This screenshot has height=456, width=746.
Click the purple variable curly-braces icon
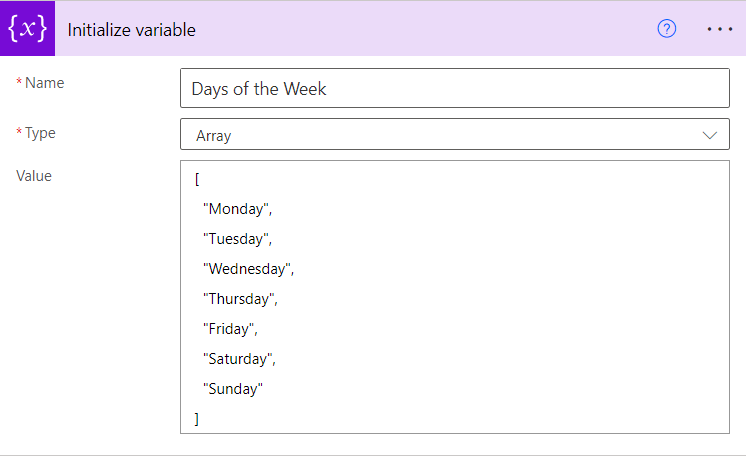pos(27,29)
